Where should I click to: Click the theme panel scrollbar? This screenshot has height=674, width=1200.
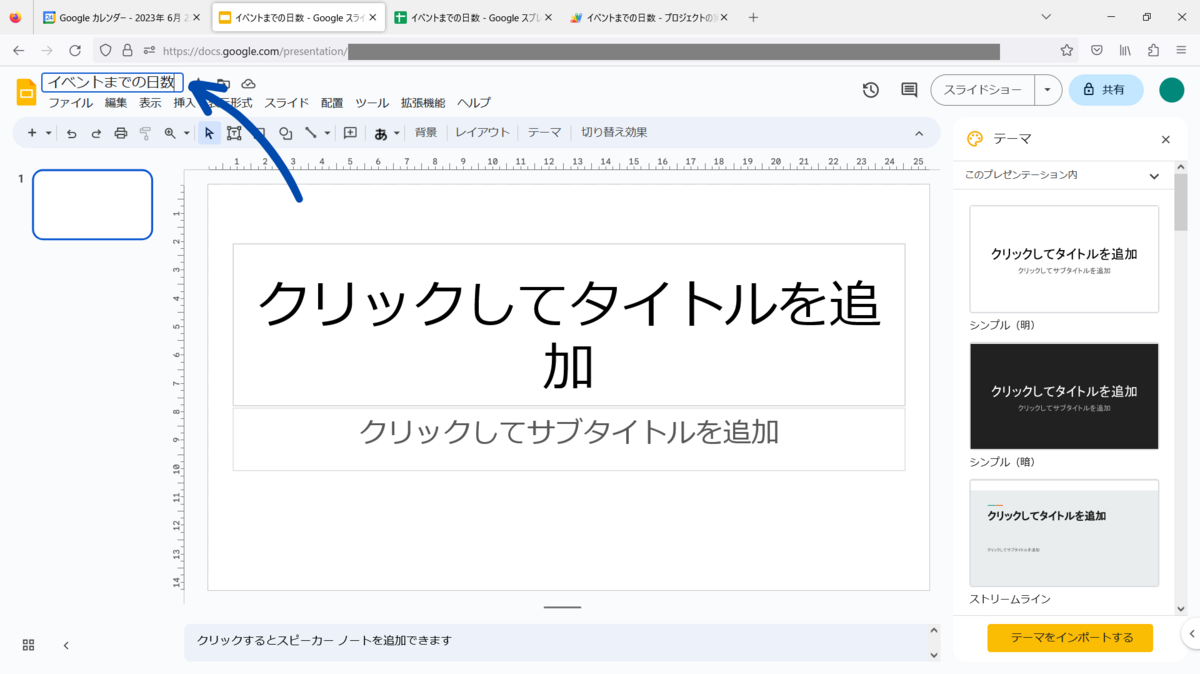tap(1181, 202)
